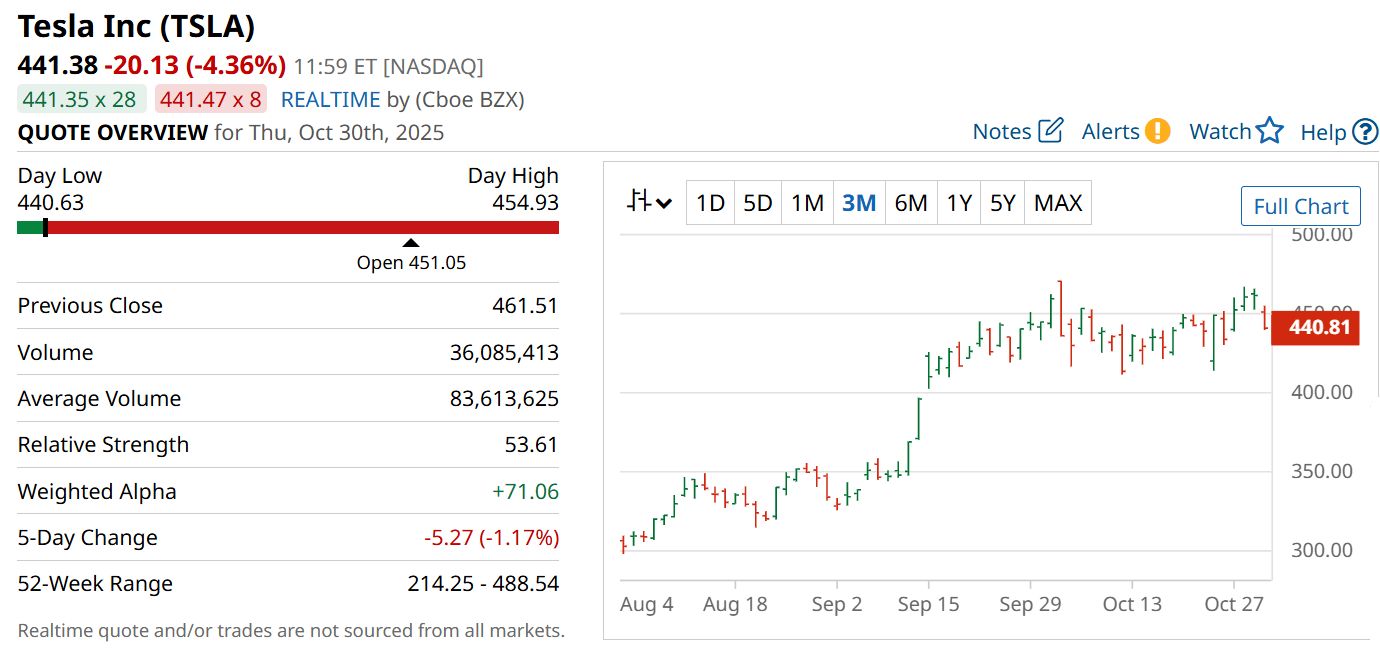This screenshot has height=649, width=1380.
Task: Open the Alerts link
Action: 1110,132
